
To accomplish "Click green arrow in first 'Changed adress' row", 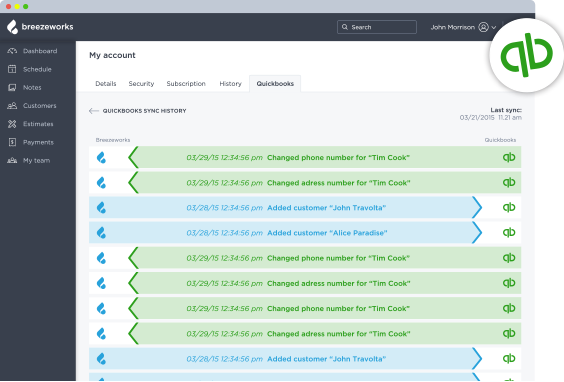I will (133, 183).
